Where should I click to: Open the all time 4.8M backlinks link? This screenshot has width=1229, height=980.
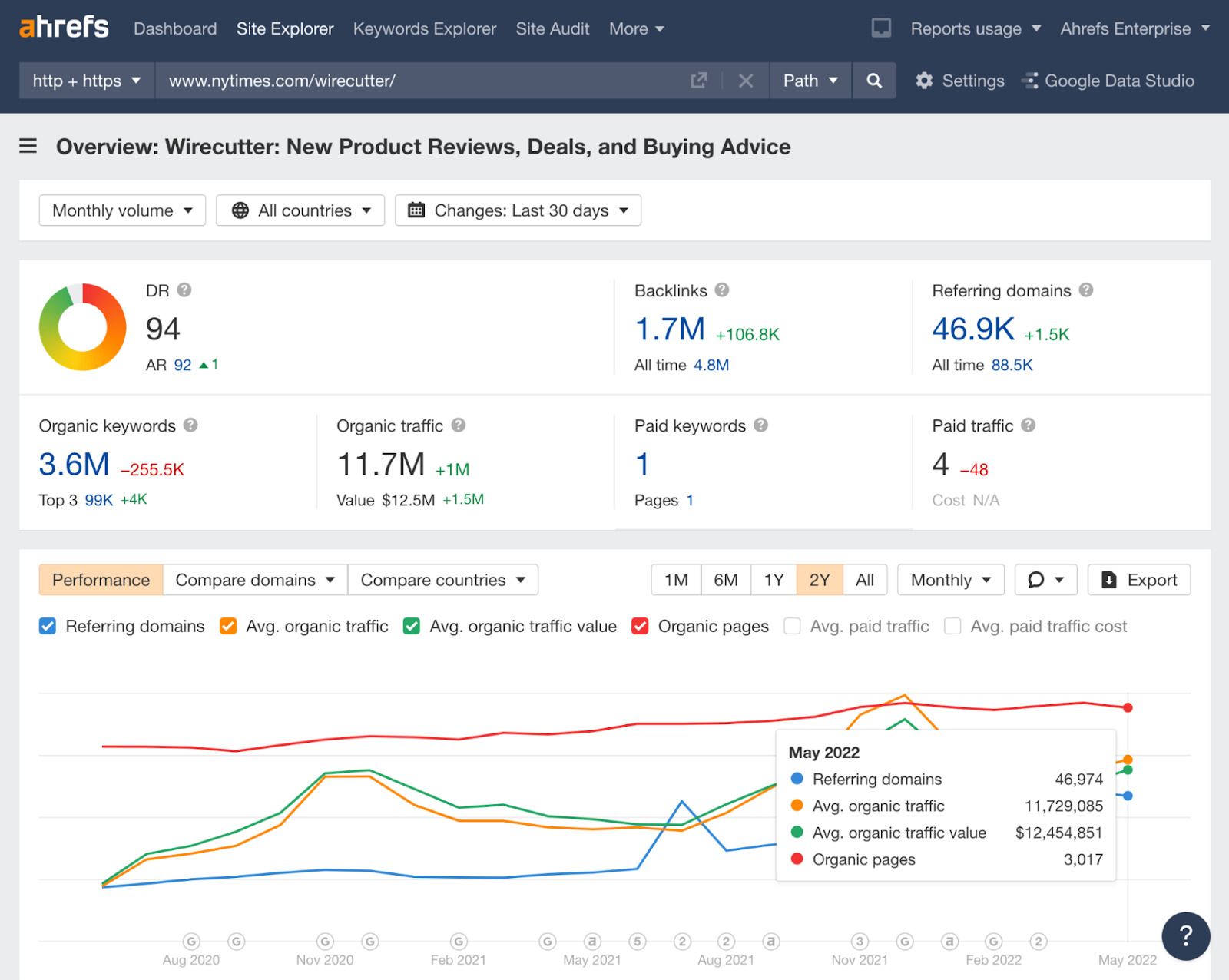[x=711, y=365]
